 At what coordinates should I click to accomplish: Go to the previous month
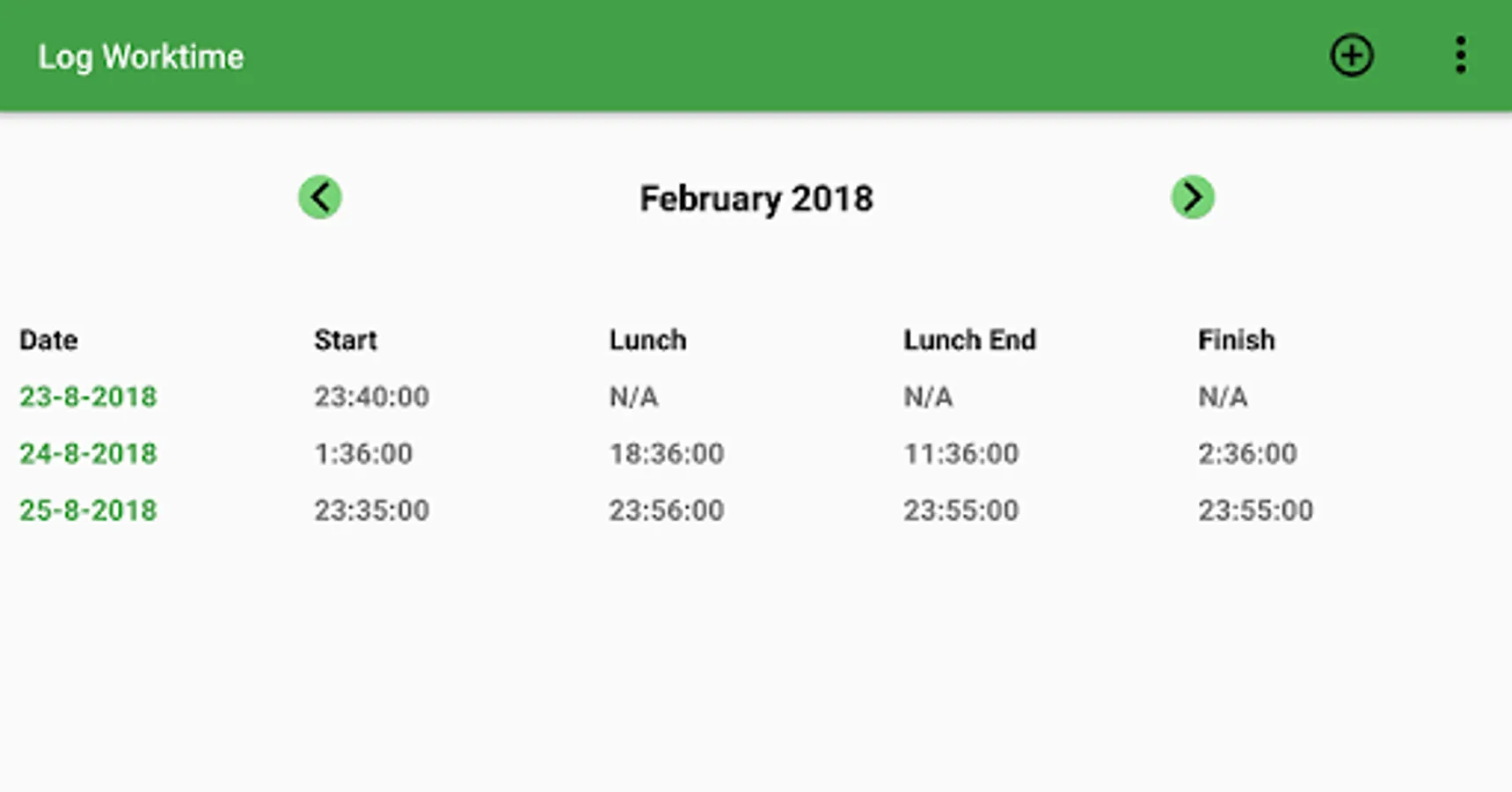click(320, 197)
